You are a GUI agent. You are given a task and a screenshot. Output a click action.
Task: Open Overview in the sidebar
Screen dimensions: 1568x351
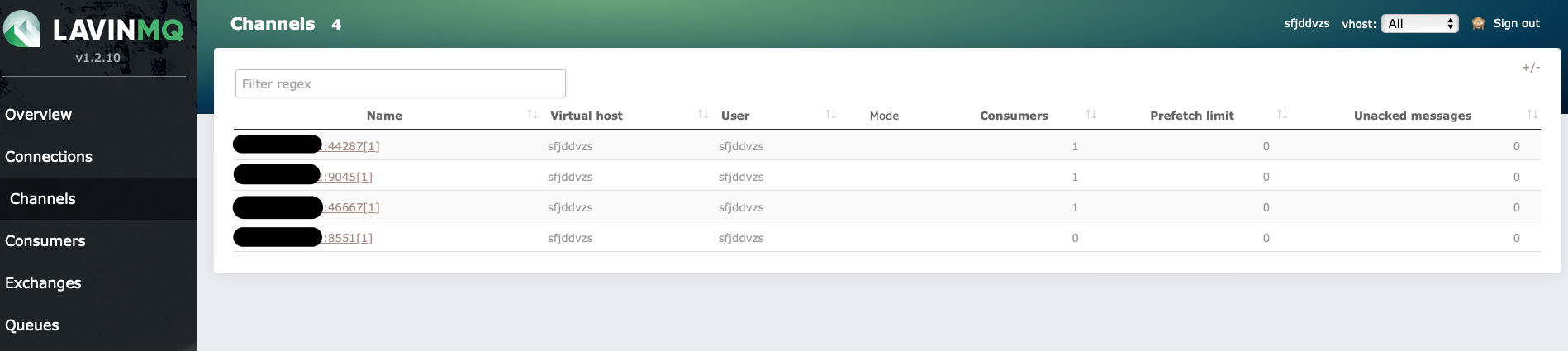click(38, 115)
